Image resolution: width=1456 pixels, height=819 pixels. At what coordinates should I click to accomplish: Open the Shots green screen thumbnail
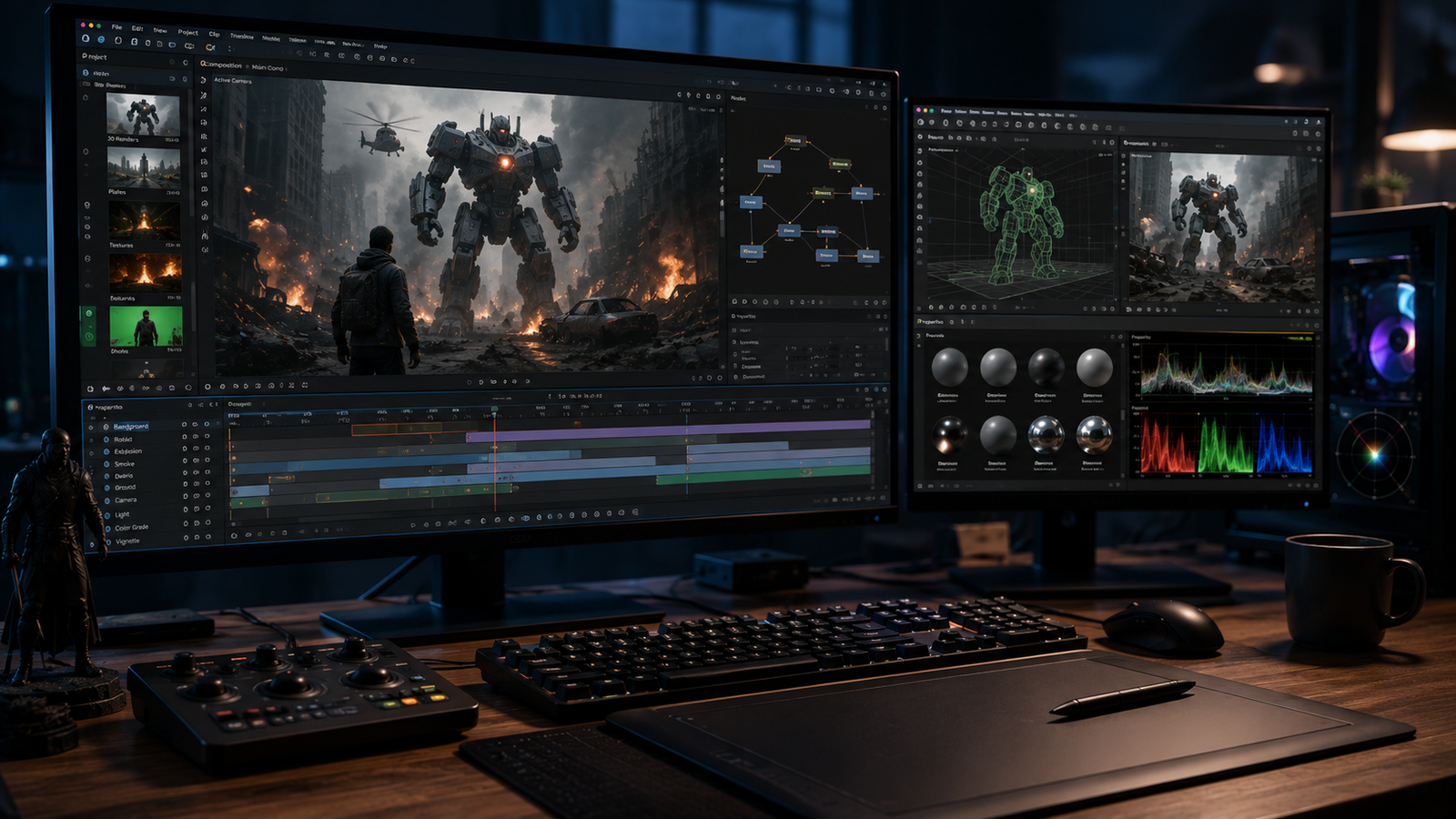point(146,326)
